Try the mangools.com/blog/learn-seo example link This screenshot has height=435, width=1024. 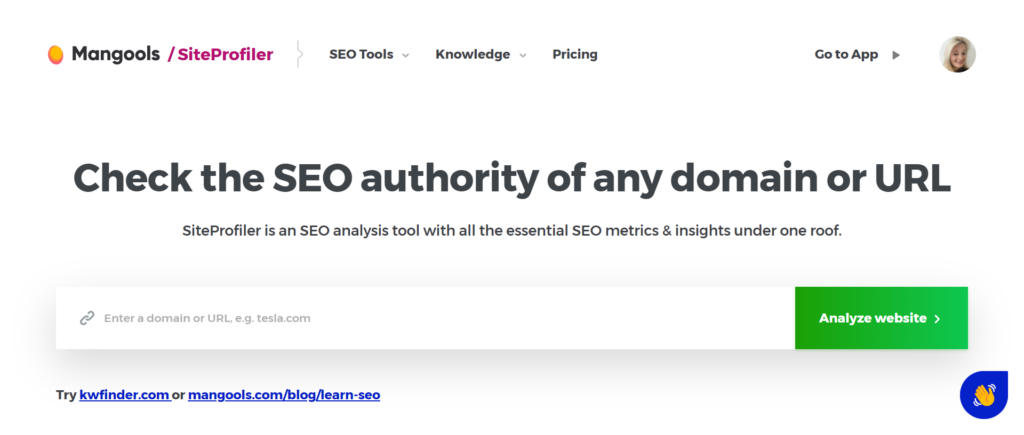pyautogui.click(x=284, y=395)
